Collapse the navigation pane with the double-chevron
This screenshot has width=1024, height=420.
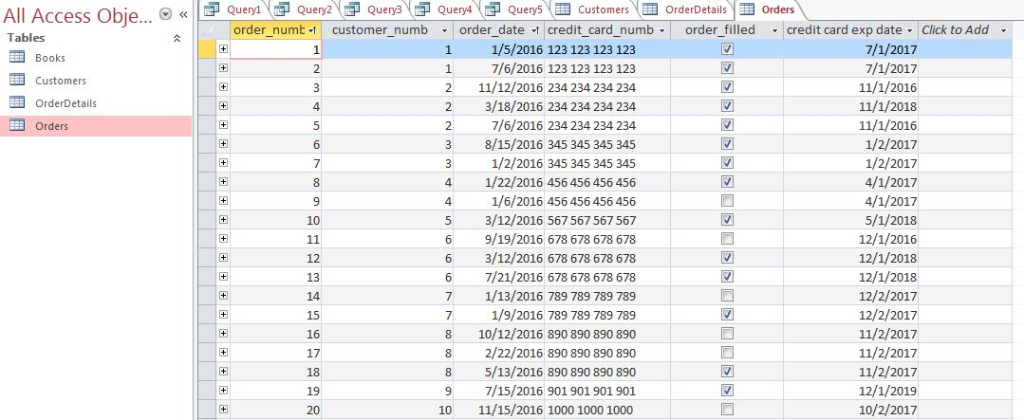[x=184, y=14]
